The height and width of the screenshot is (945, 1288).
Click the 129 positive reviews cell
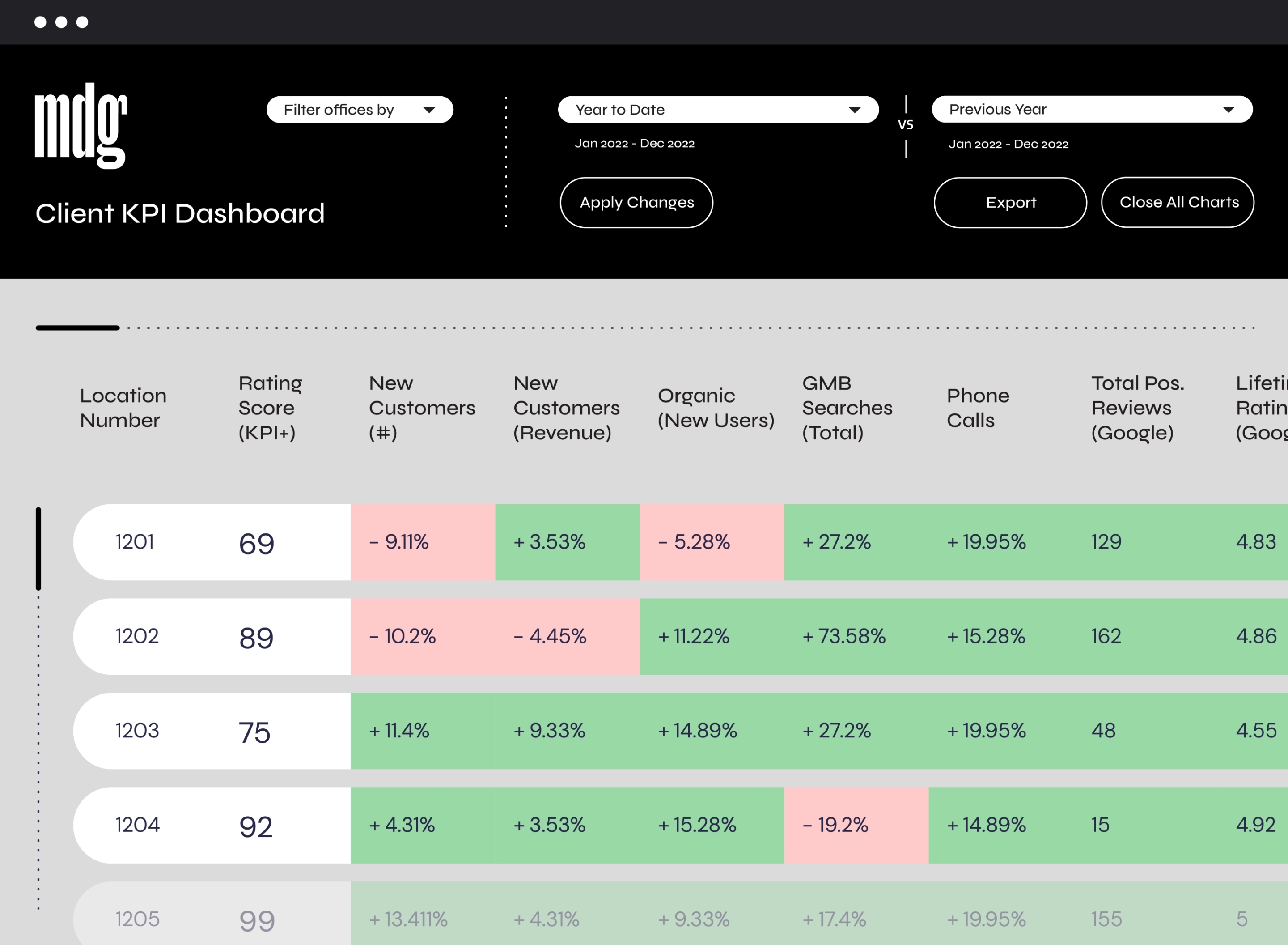pos(1146,542)
